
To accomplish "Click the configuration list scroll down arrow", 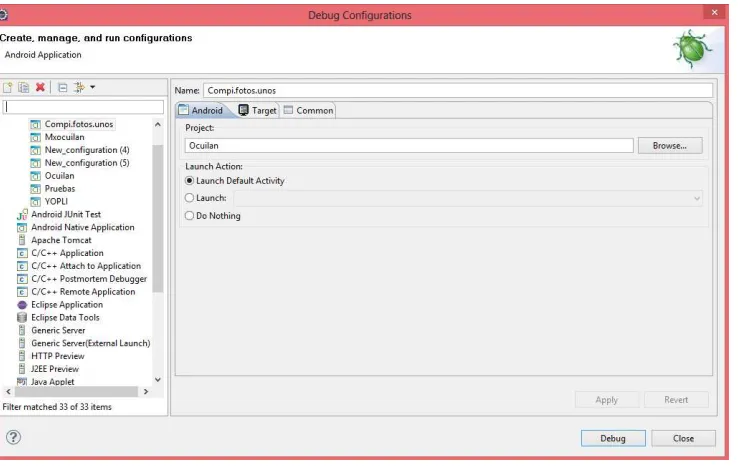I will [x=158, y=379].
